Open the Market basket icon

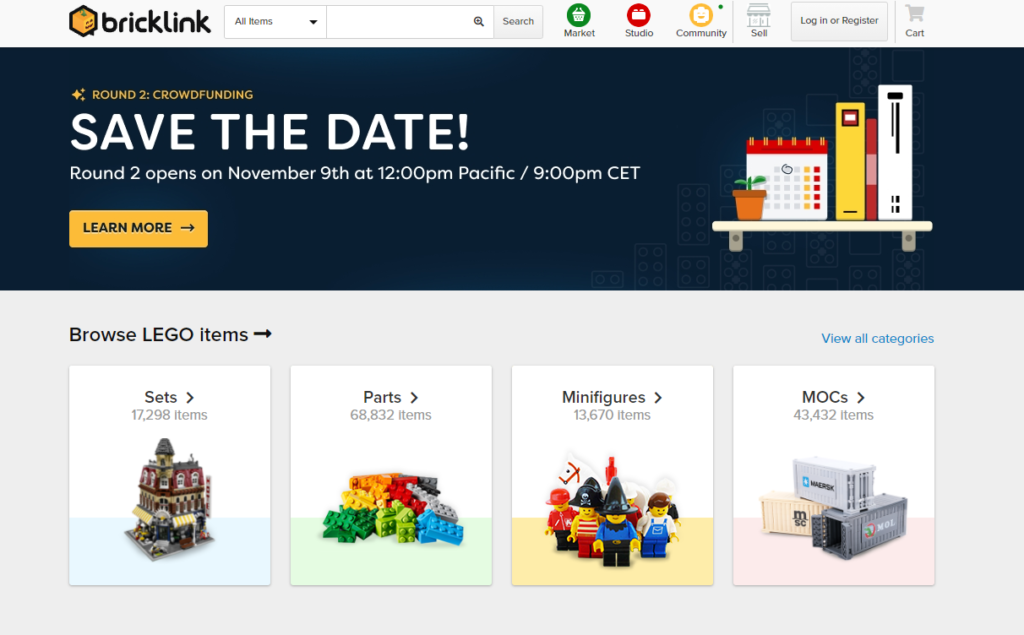(x=579, y=14)
